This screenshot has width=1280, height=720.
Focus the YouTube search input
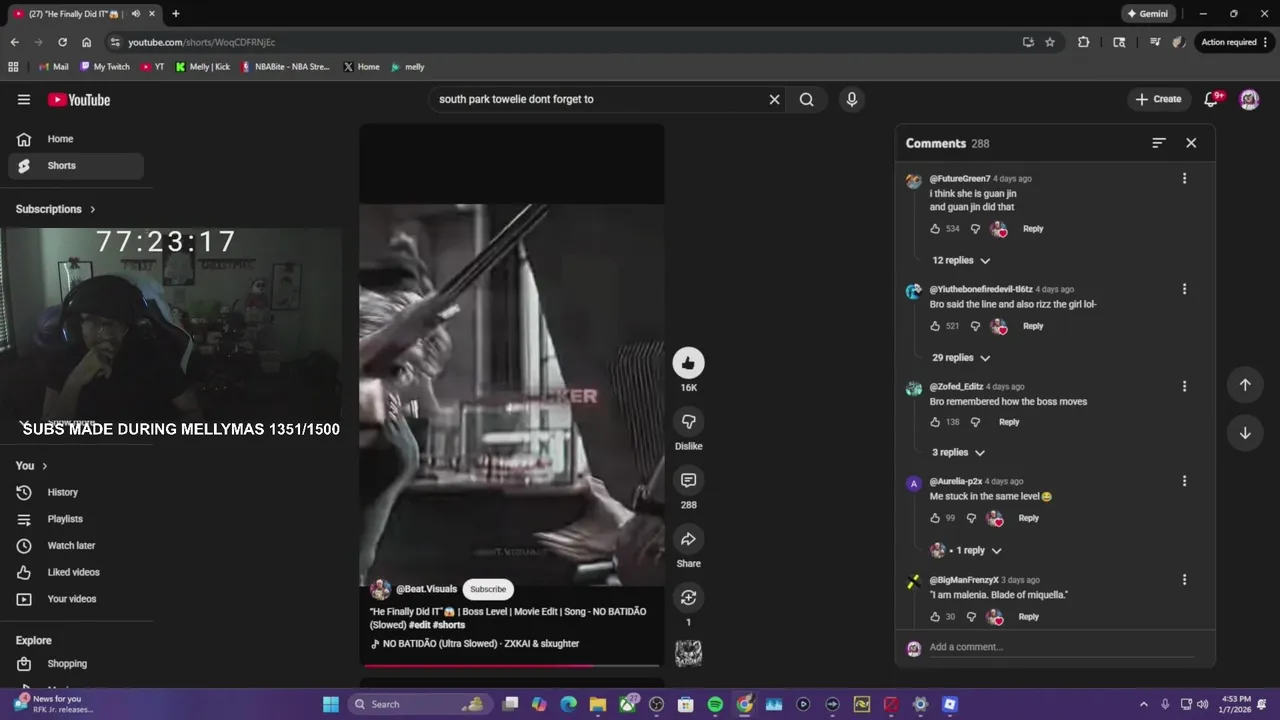[x=598, y=99]
